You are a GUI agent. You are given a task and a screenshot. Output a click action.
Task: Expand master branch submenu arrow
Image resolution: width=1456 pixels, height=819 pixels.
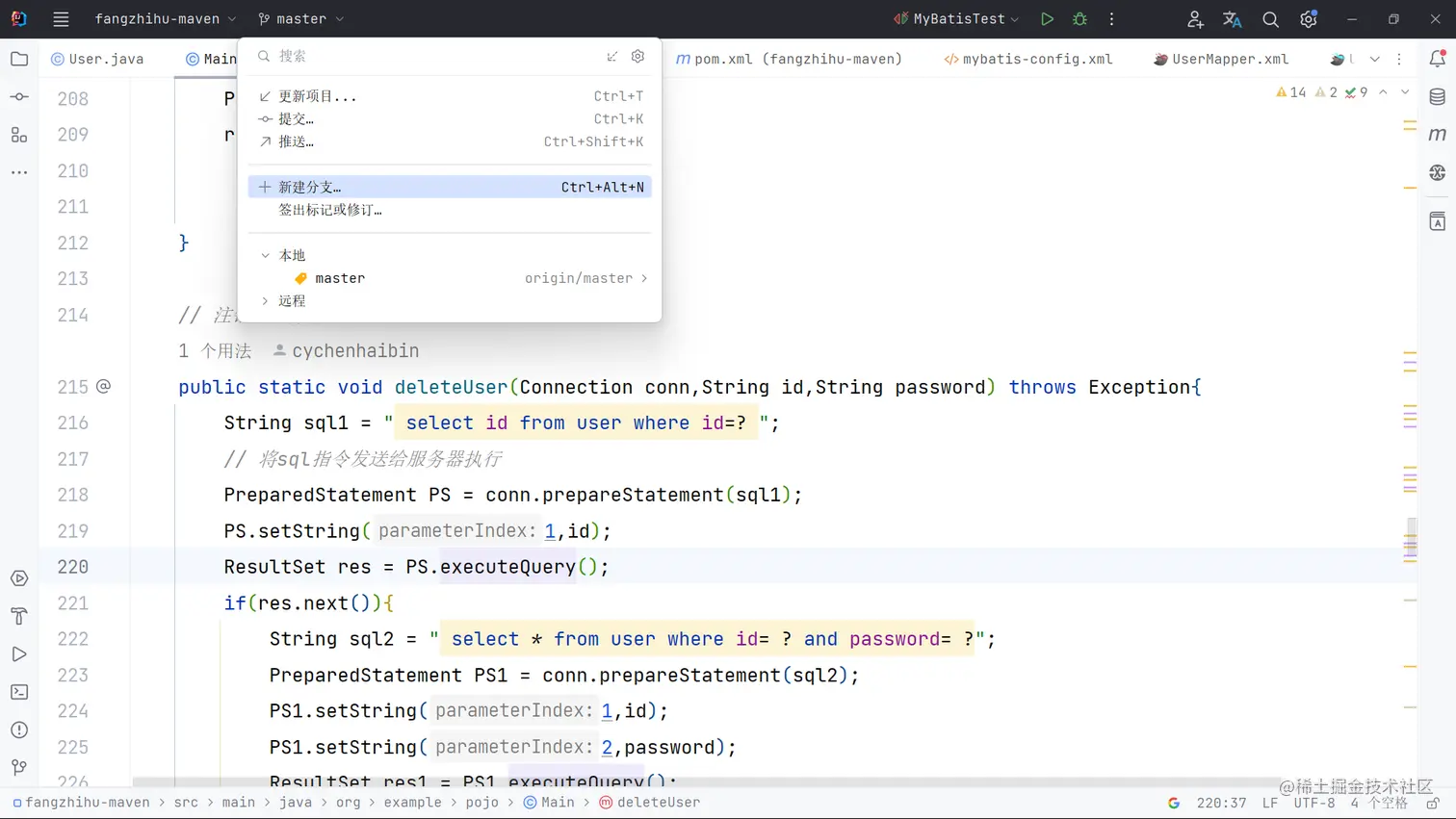(644, 278)
